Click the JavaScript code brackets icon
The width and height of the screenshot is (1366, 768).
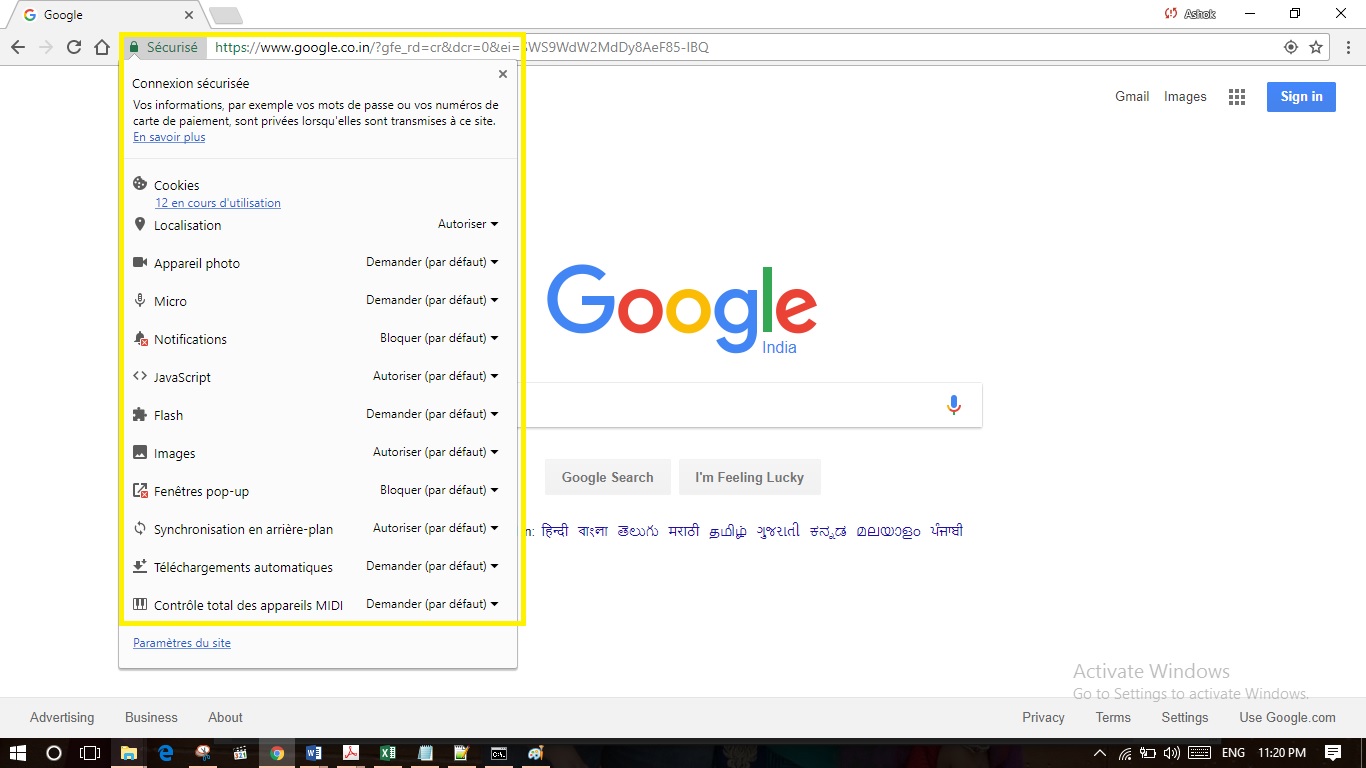point(140,376)
